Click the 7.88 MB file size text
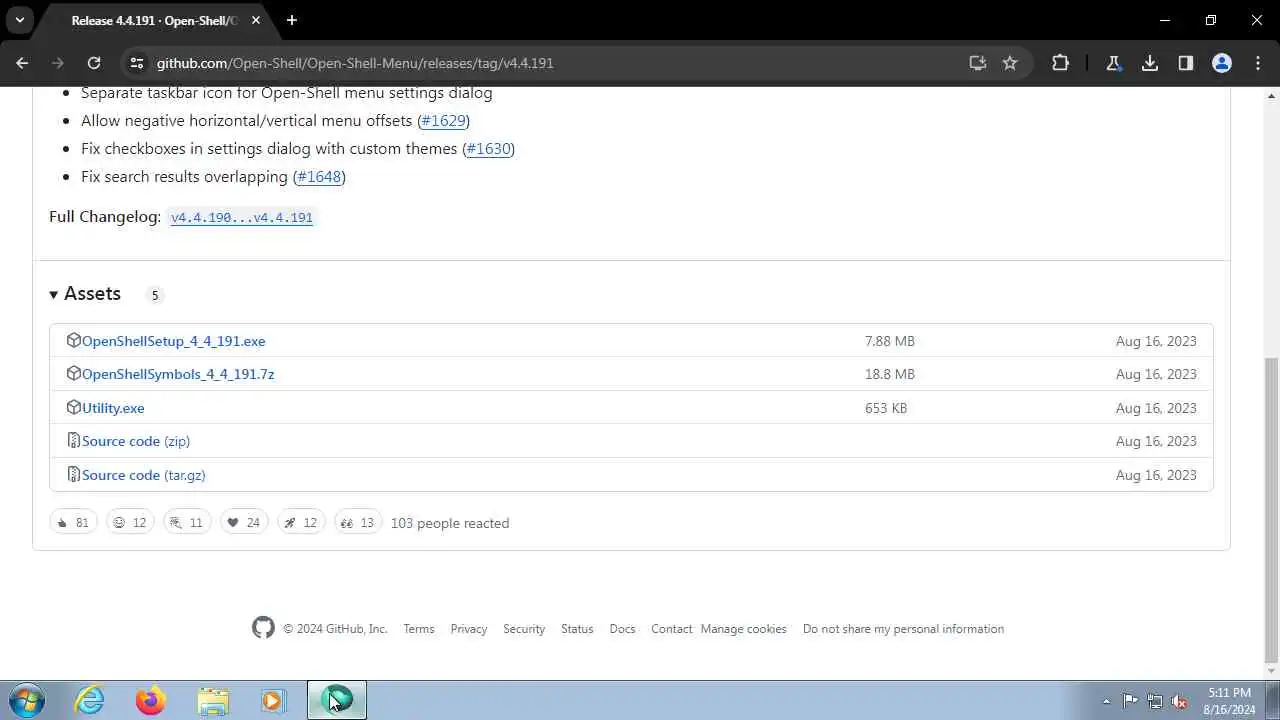 pos(890,341)
